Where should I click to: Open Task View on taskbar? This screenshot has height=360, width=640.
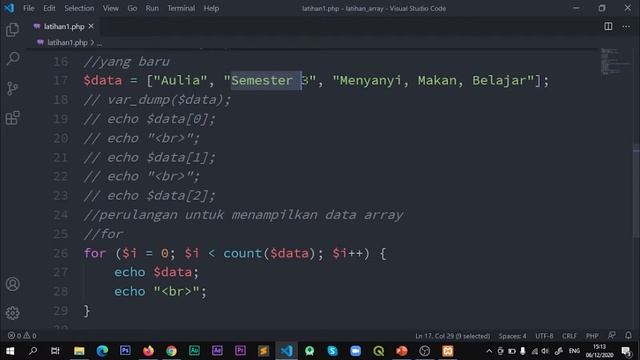click(55, 351)
